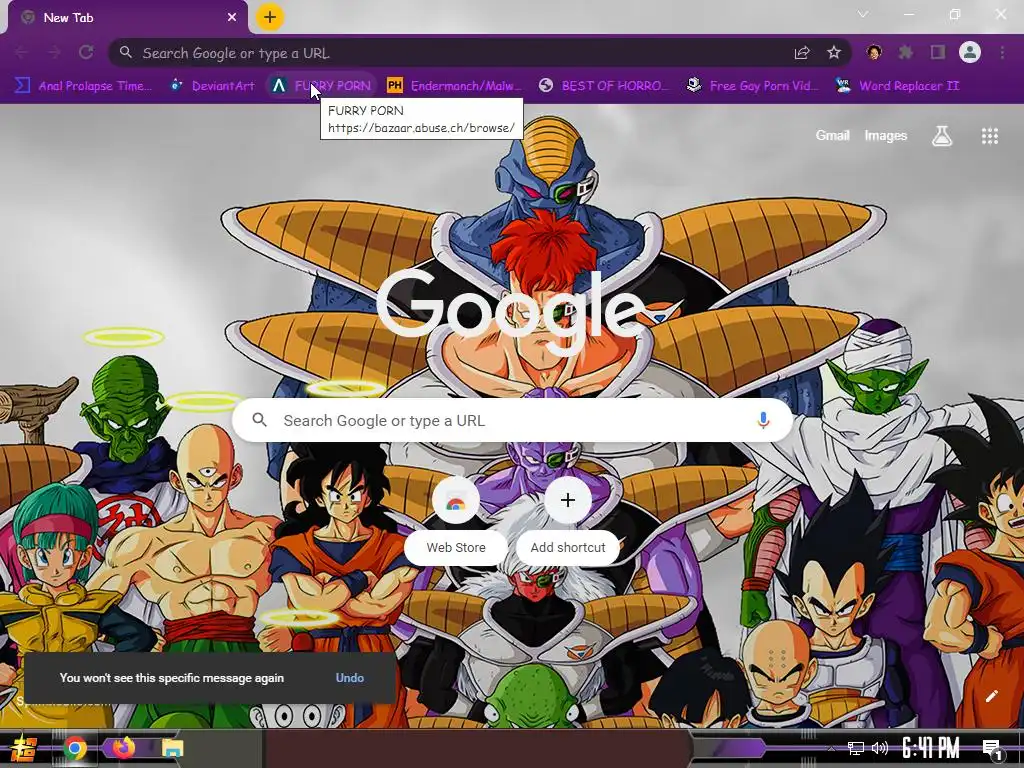This screenshot has width=1024, height=768.
Task: Click the share page icon in the address bar
Action: (x=802, y=53)
